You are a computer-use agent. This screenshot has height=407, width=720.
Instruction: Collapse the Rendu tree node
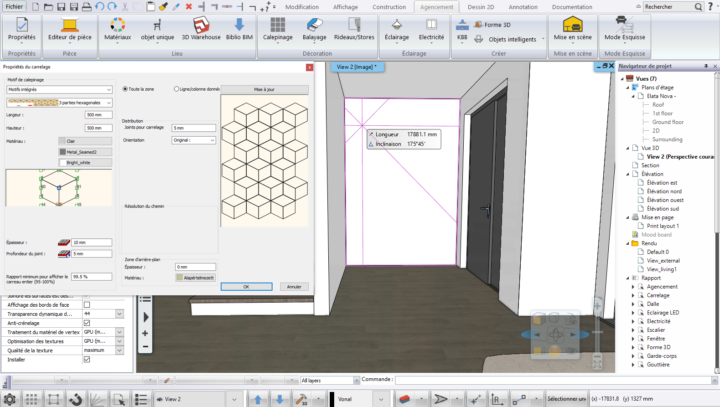pyautogui.click(x=628, y=243)
